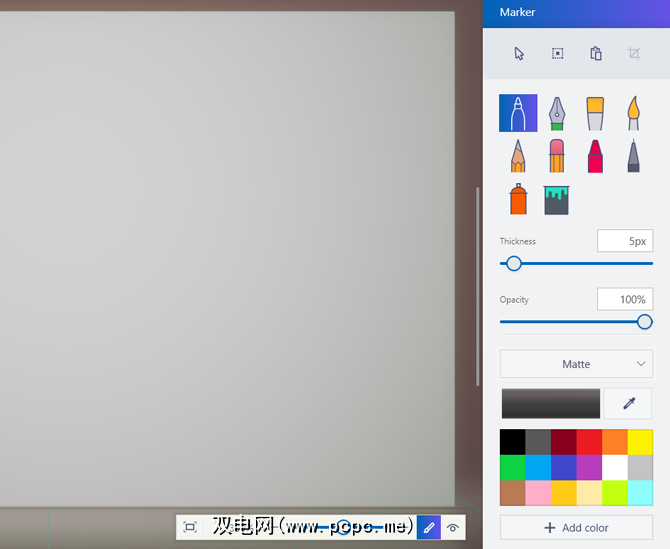Select the orange Spray can

point(518,199)
